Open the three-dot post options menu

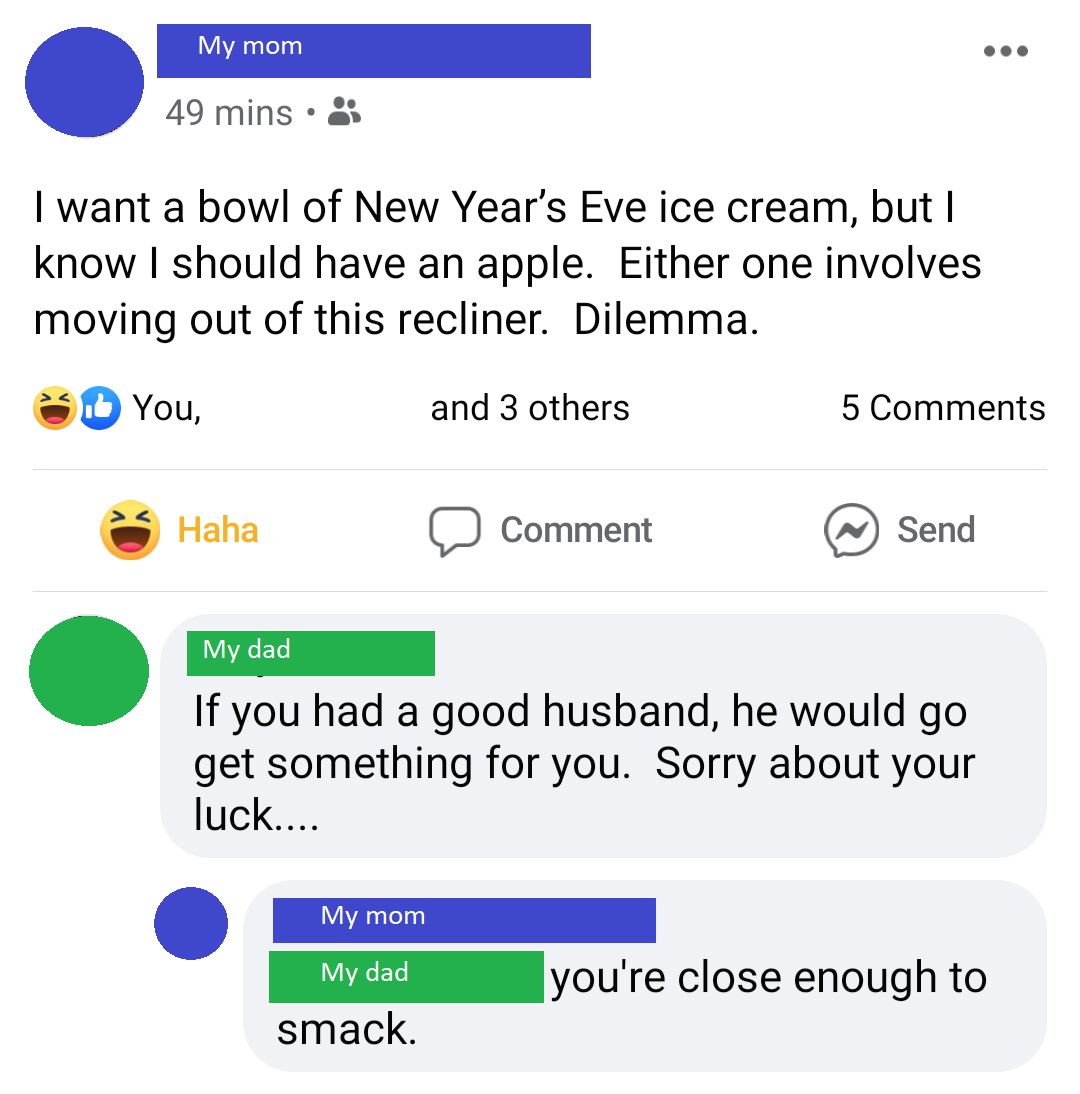click(1005, 51)
